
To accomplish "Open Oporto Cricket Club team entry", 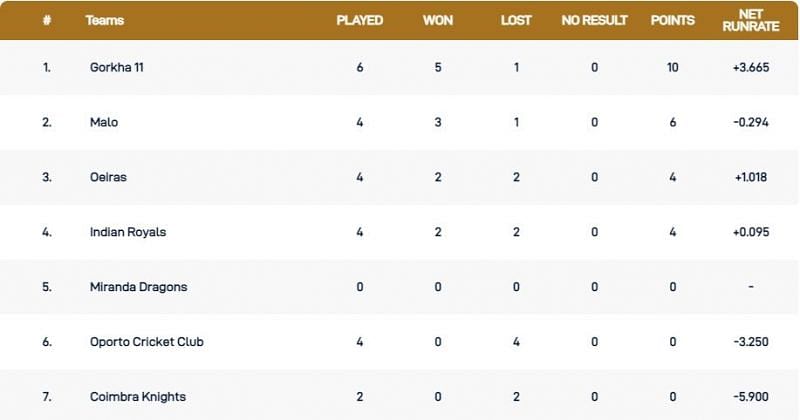I will pos(145,342).
